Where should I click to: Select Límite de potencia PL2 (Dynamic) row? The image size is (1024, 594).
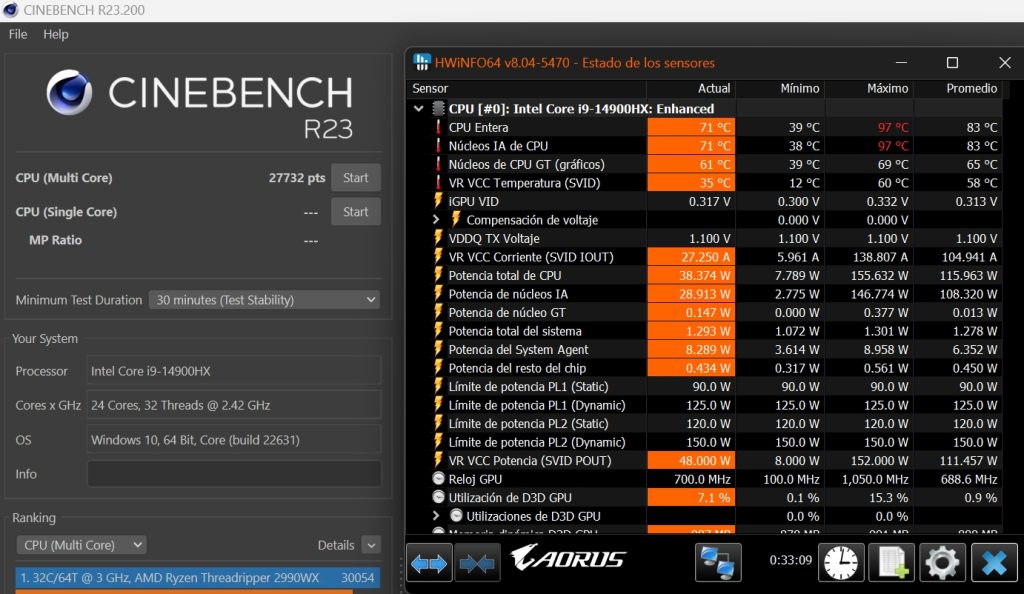click(x=705, y=442)
